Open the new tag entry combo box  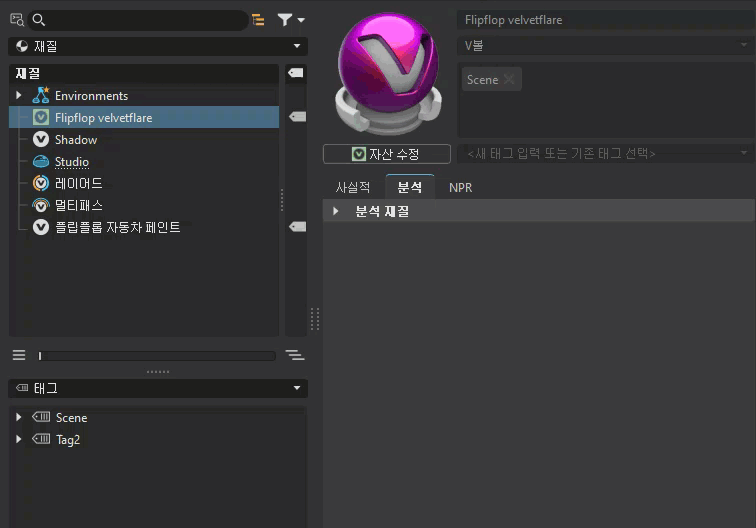pos(606,153)
